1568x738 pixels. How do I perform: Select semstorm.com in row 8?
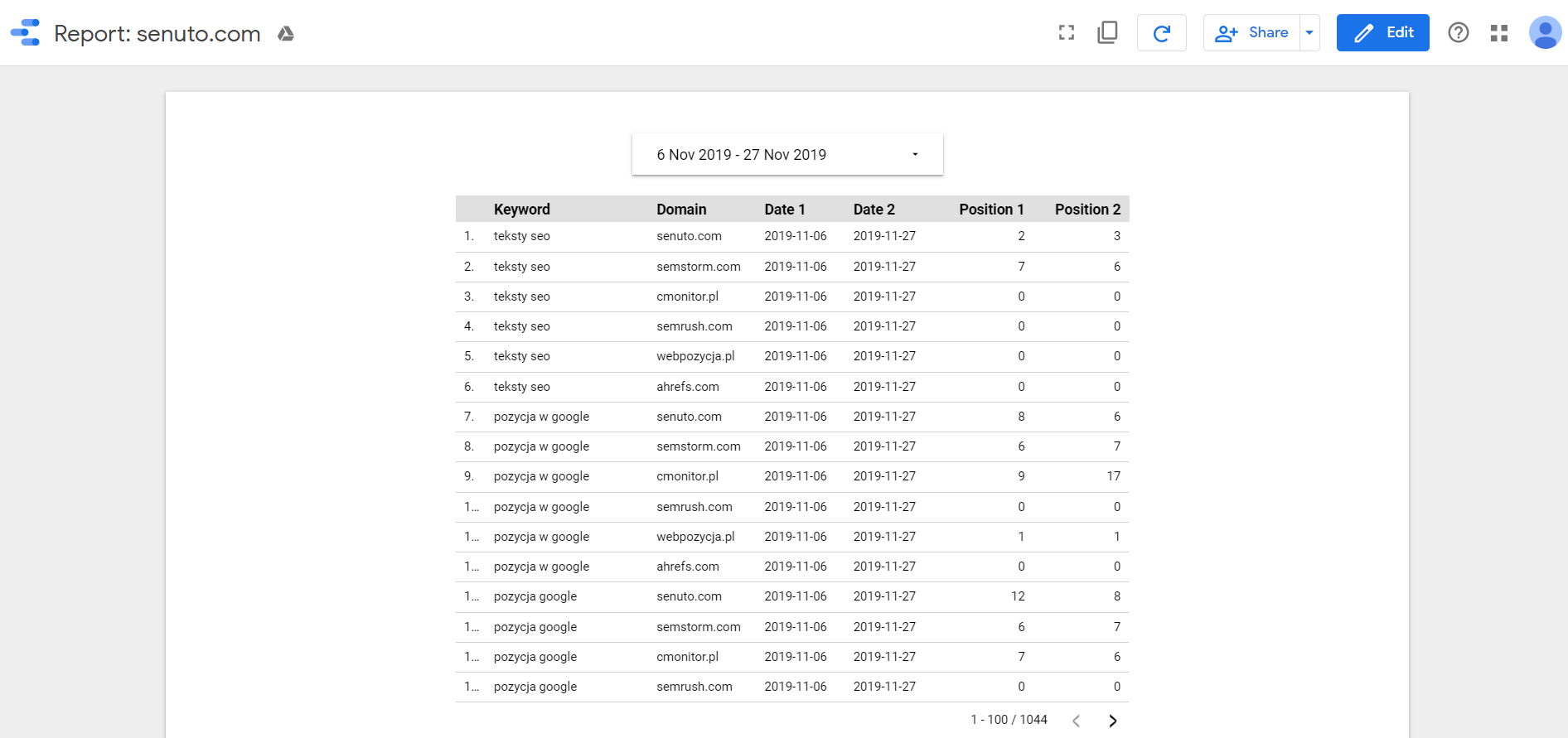coord(699,446)
